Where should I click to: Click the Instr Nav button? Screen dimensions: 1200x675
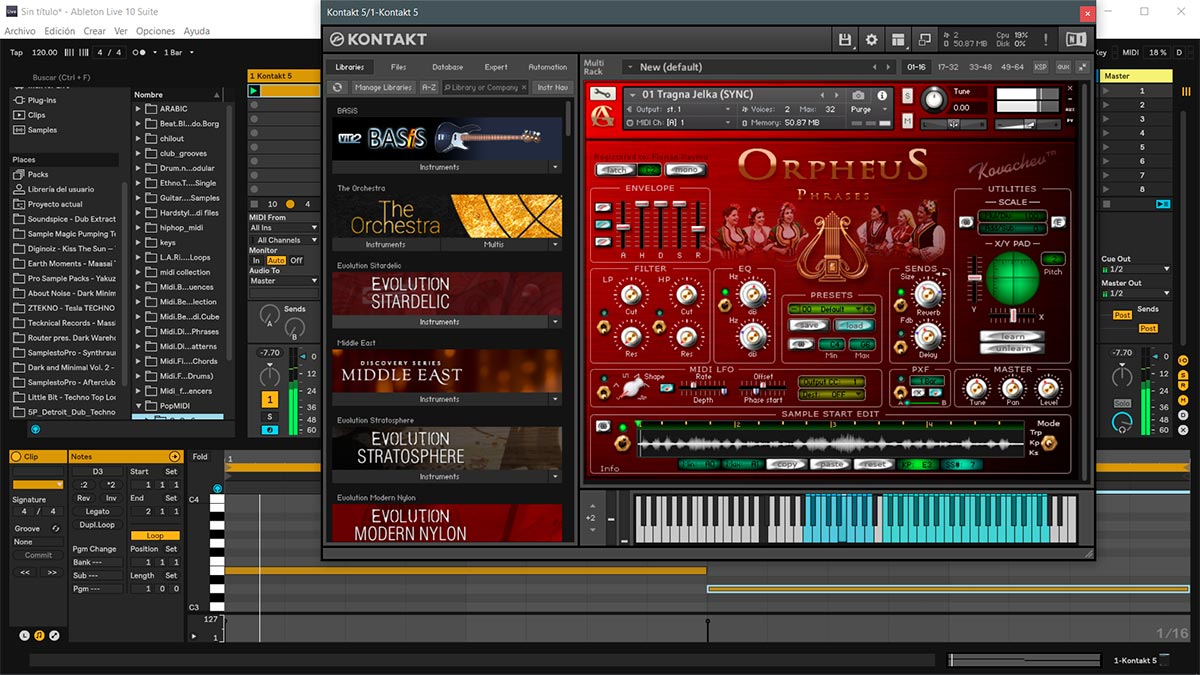pyautogui.click(x=553, y=87)
